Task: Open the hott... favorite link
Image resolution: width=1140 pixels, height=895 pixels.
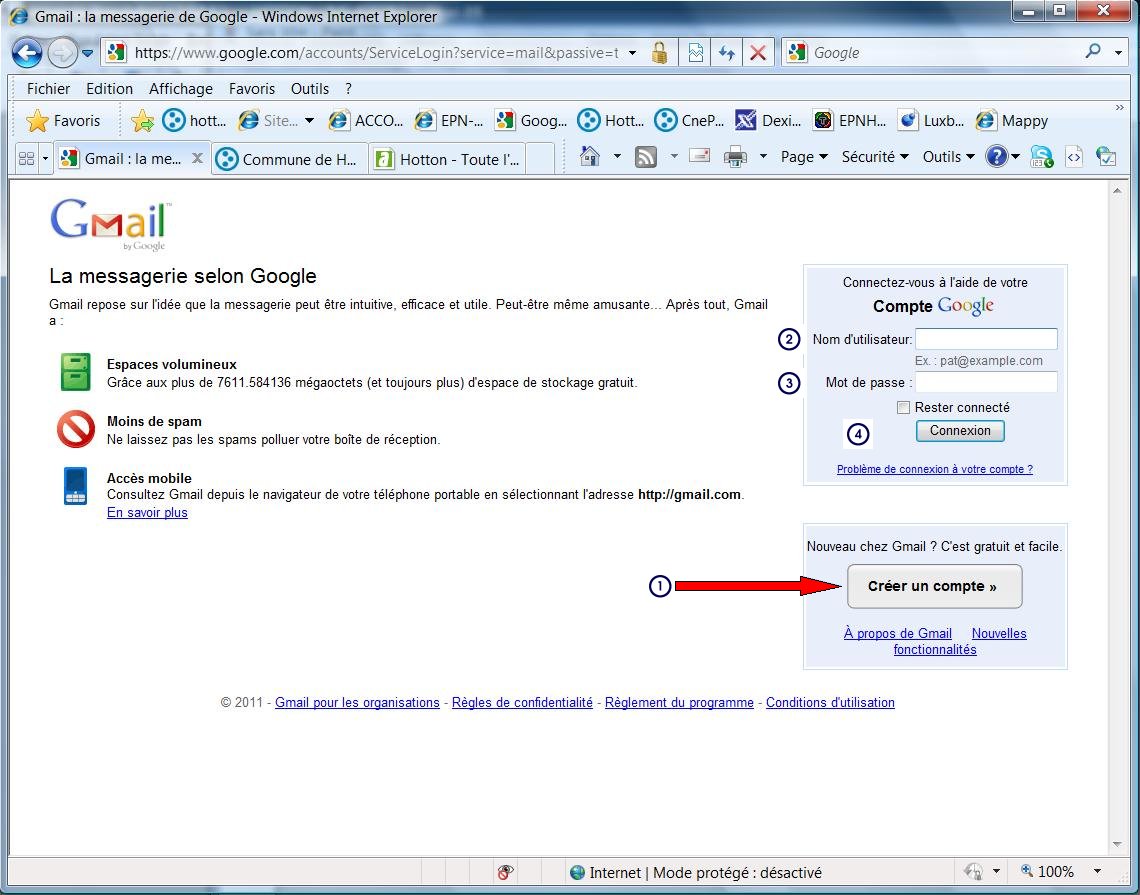Action: pos(194,121)
